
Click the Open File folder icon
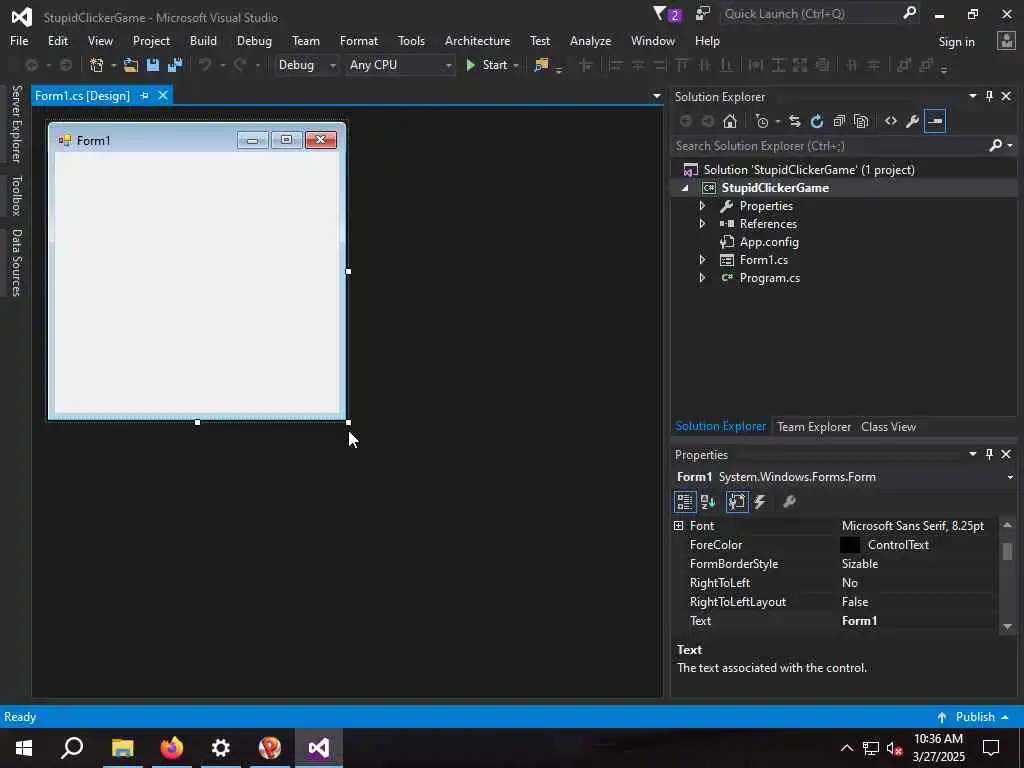[x=131, y=65]
